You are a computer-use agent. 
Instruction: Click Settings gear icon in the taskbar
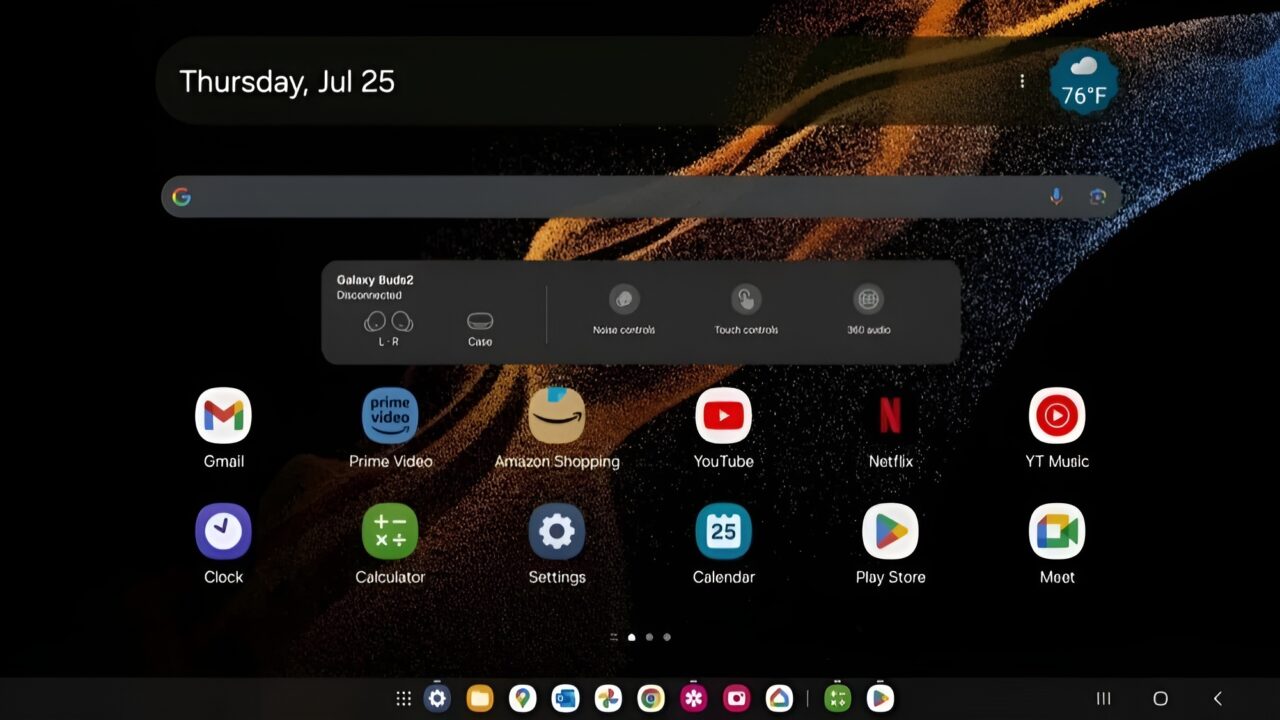coord(437,698)
